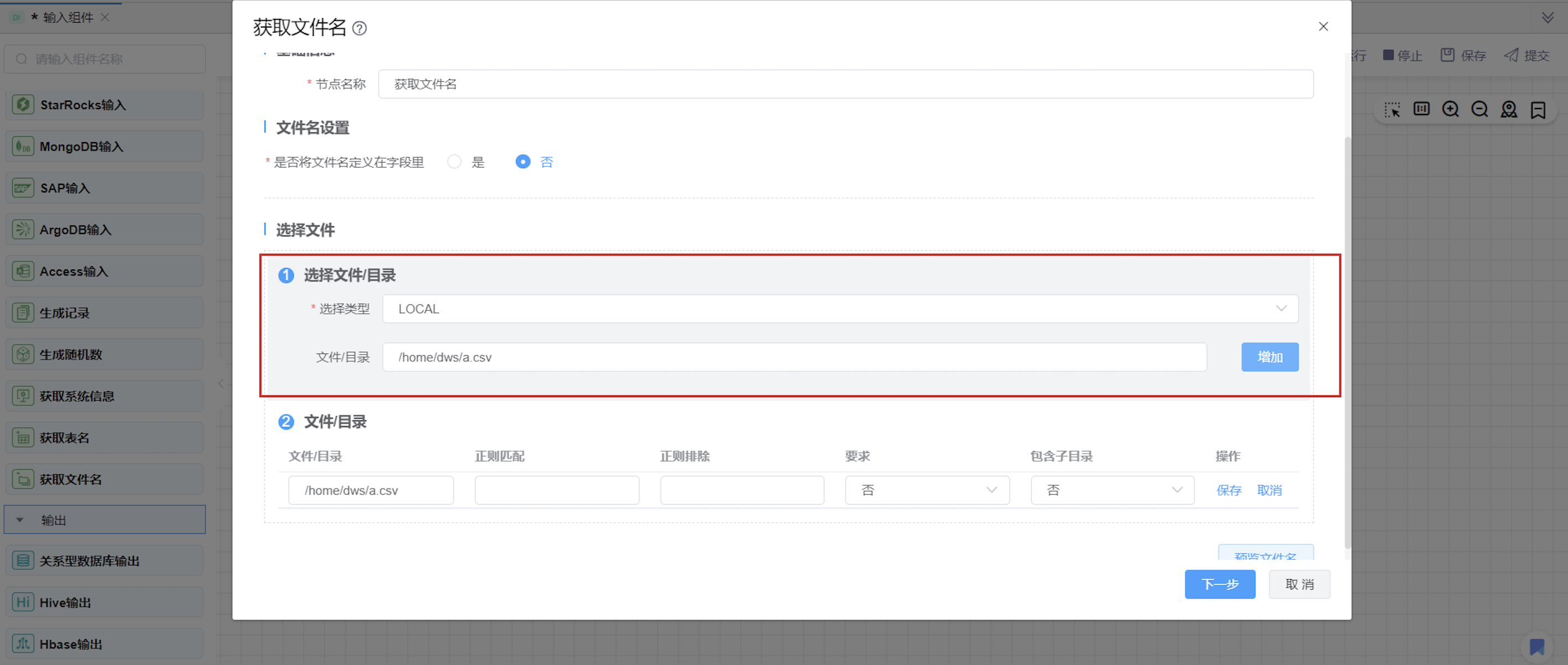Select the 否 radio option
The height and width of the screenshot is (665, 1568).
coord(523,162)
